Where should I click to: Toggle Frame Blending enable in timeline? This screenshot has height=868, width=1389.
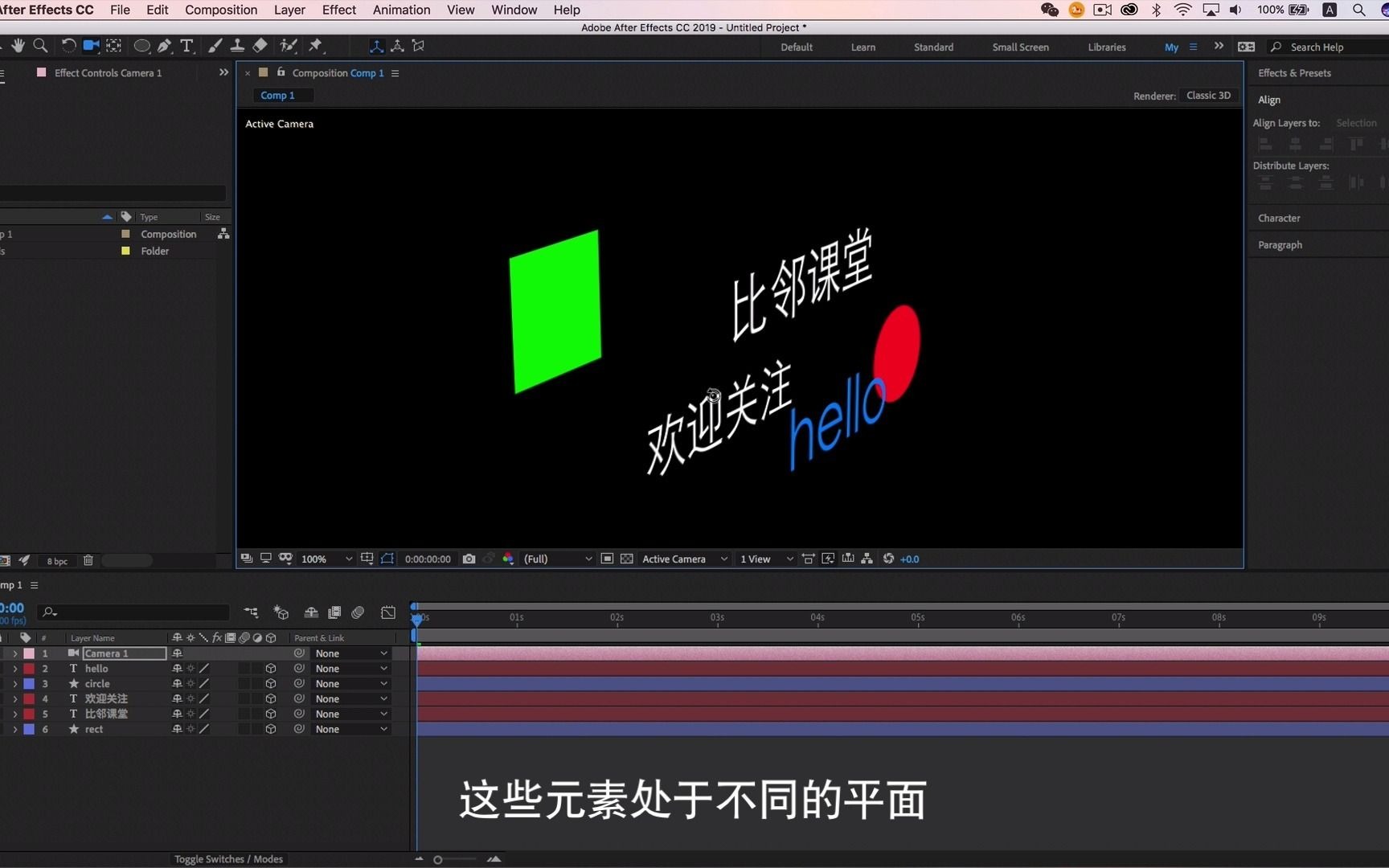pos(334,612)
